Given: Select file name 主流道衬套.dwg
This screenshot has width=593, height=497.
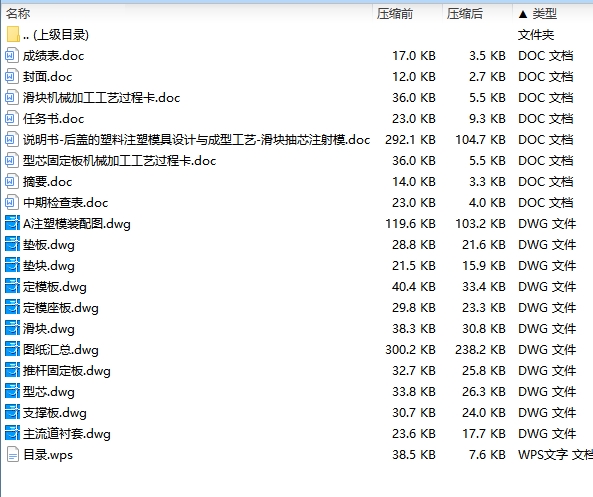Looking at the screenshot, I should tap(67, 434).
